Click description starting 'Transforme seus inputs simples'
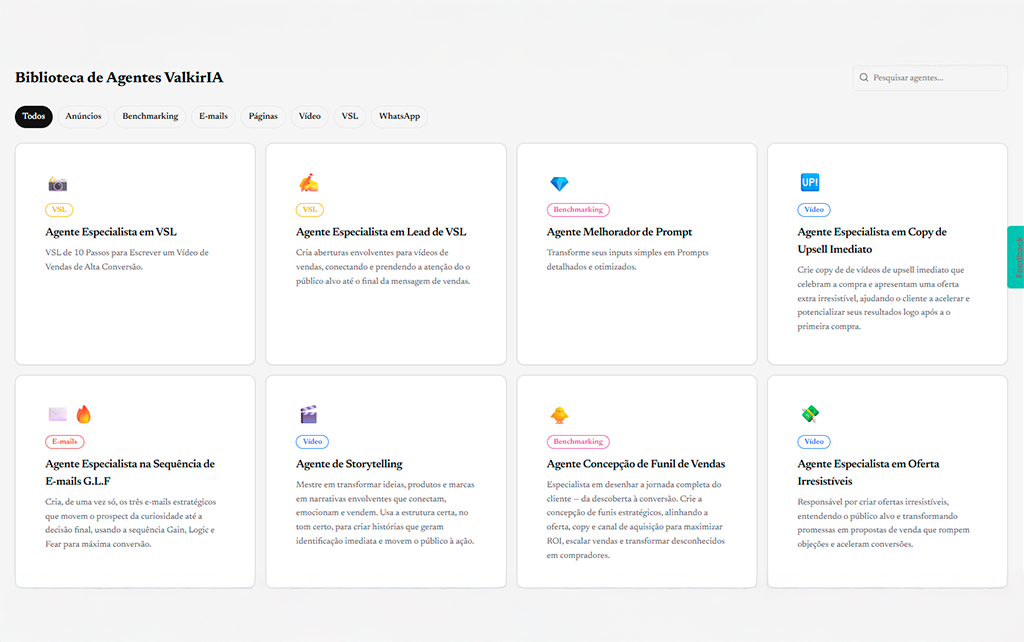Image resolution: width=1024 pixels, height=642 pixels. [x=628, y=259]
